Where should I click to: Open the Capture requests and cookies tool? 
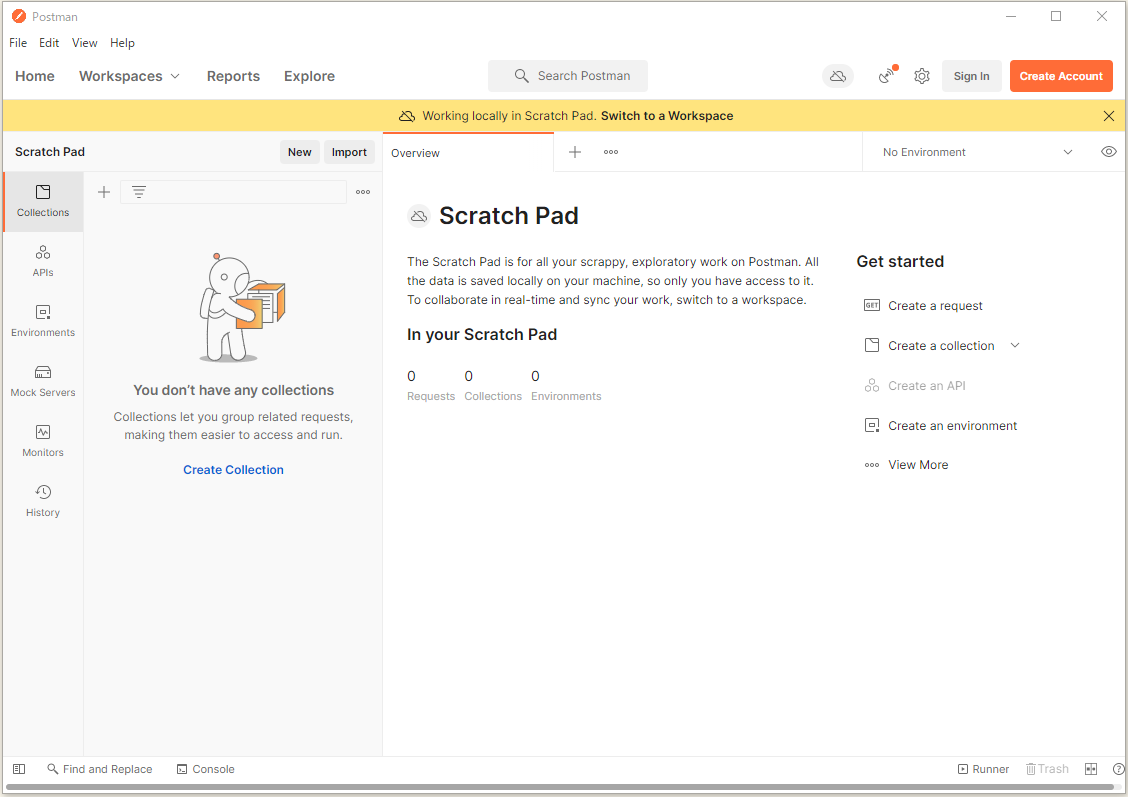click(x=886, y=75)
